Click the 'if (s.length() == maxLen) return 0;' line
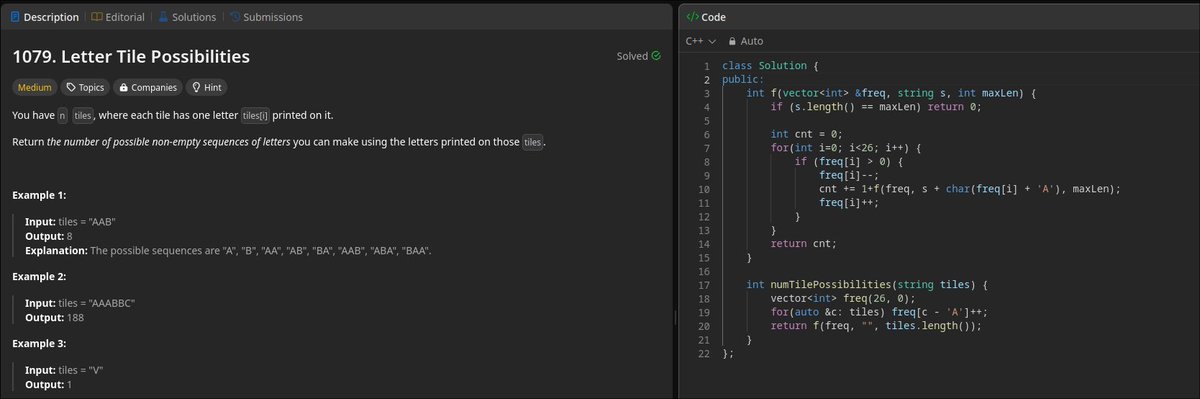The width and height of the screenshot is (1200, 399). point(876,107)
